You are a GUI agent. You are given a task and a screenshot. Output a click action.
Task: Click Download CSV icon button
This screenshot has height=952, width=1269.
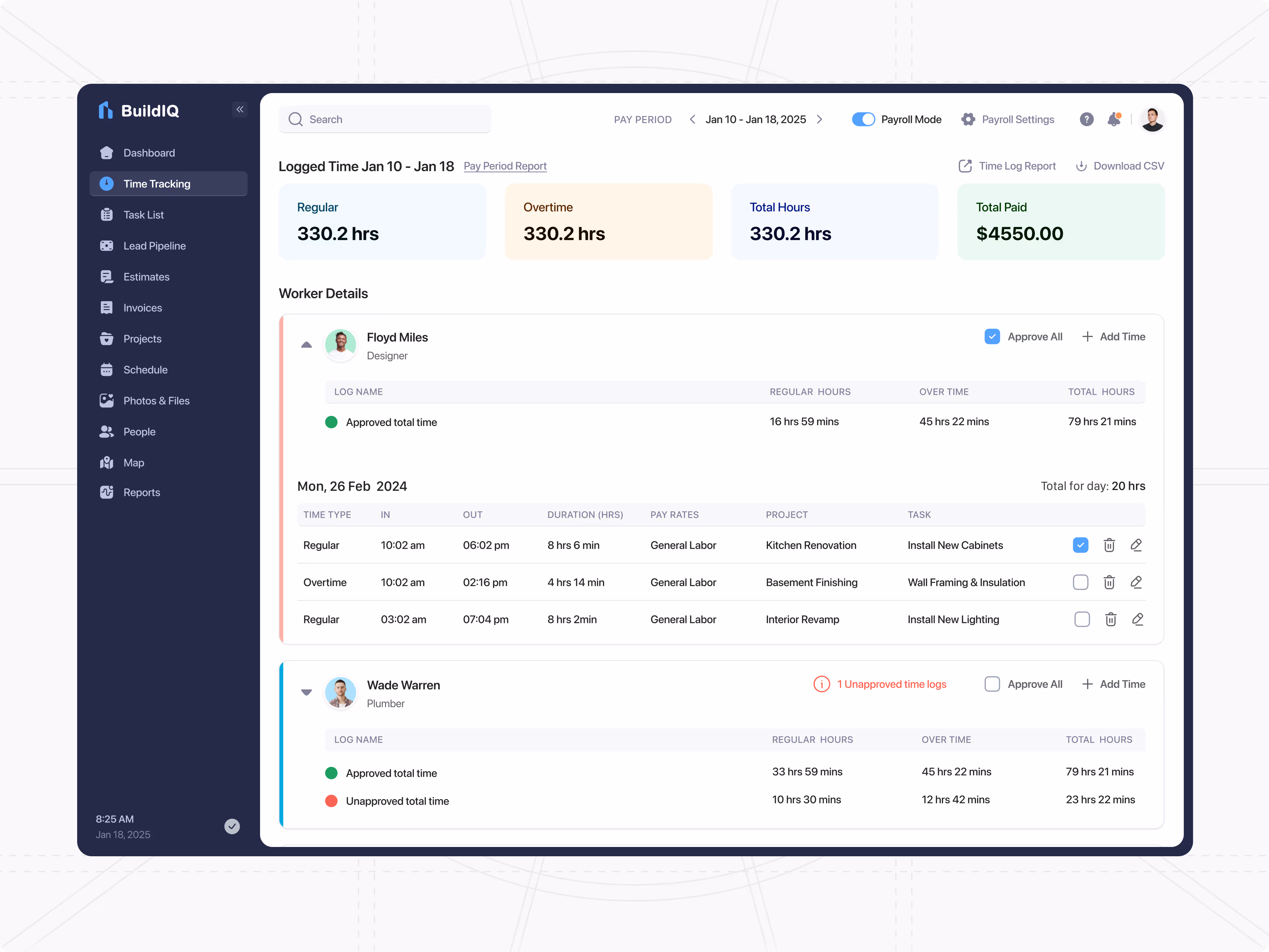(1081, 166)
